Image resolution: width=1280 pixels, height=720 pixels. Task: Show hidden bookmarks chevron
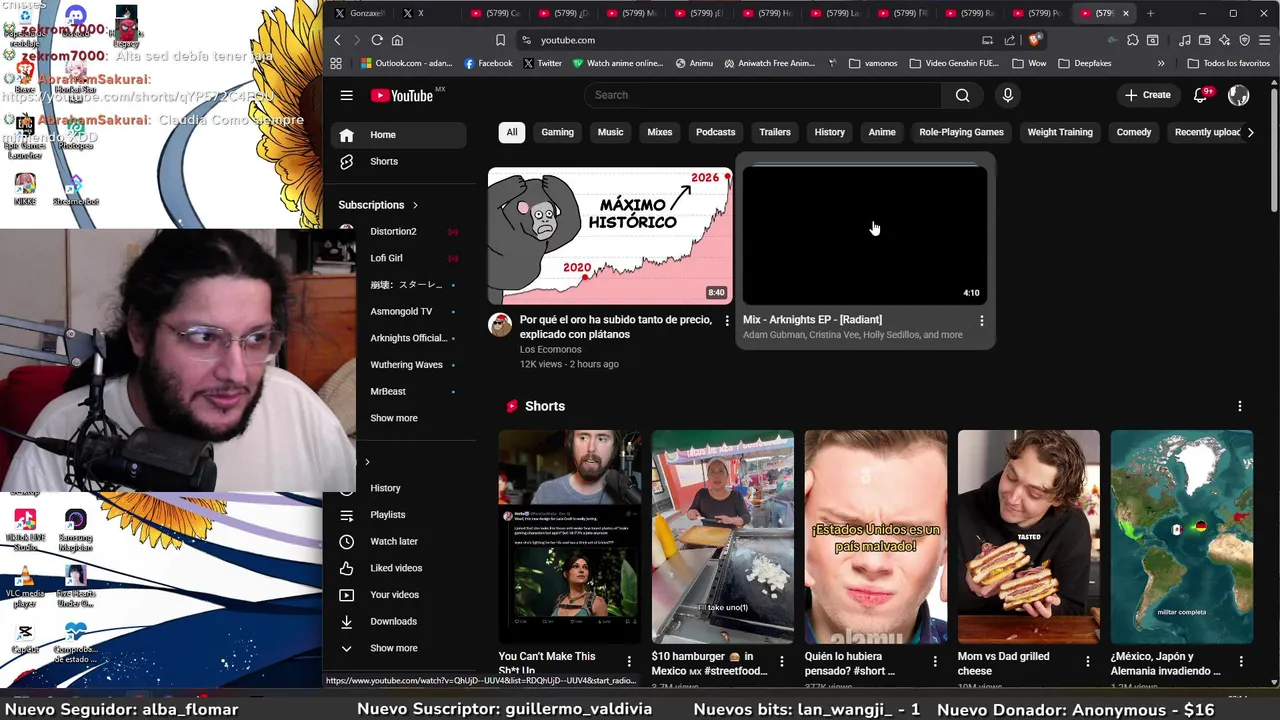point(1161,63)
